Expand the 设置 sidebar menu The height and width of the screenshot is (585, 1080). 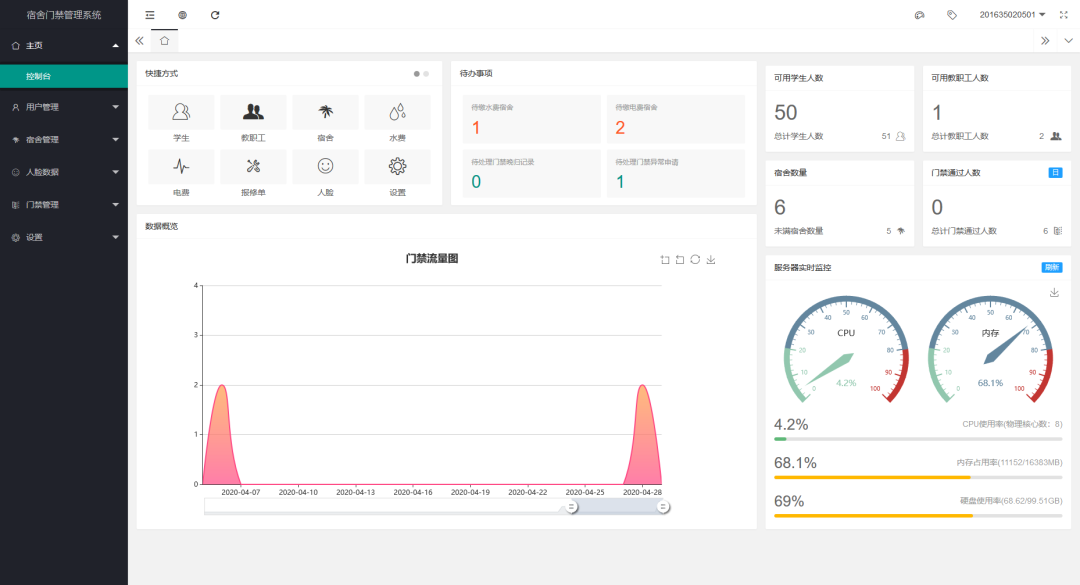[x=64, y=237]
